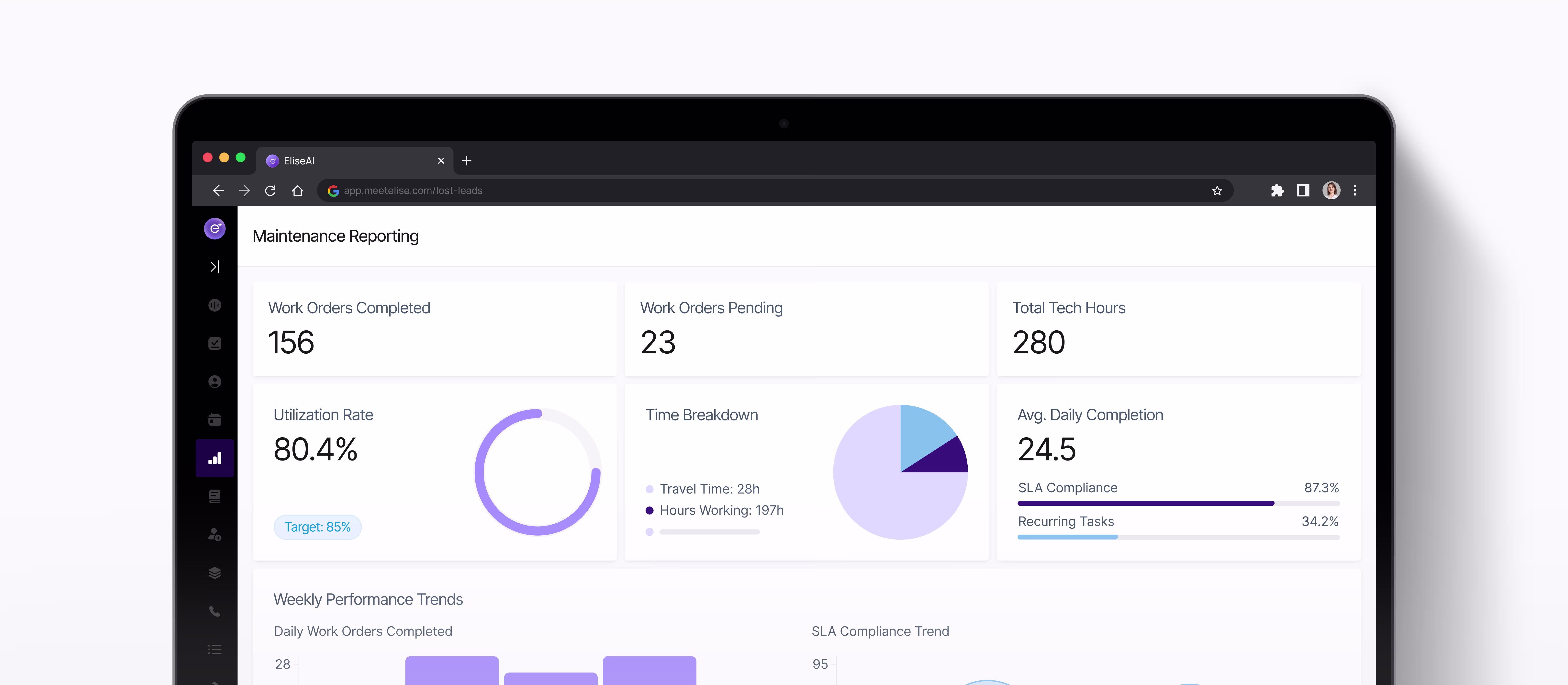
Task: Click the Avg. Daily Completion card title
Action: click(x=1090, y=415)
